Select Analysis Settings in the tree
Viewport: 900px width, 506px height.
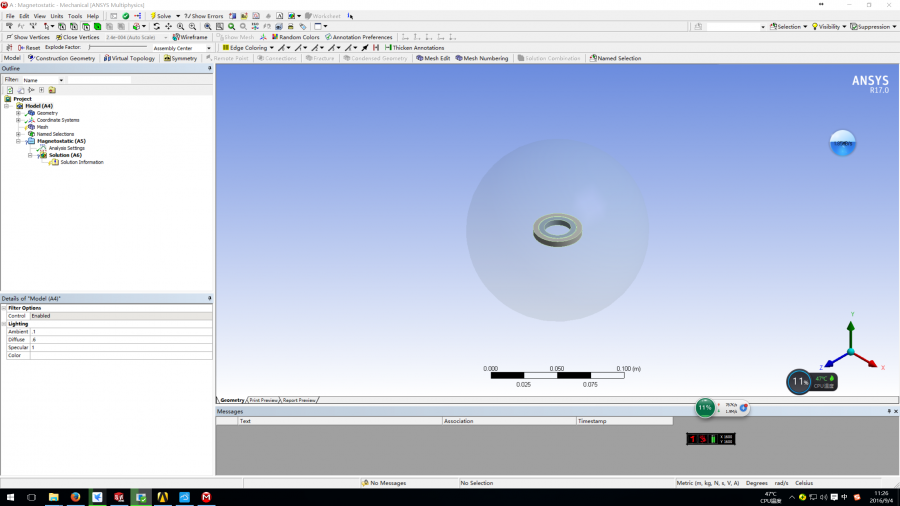tap(66, 148)
